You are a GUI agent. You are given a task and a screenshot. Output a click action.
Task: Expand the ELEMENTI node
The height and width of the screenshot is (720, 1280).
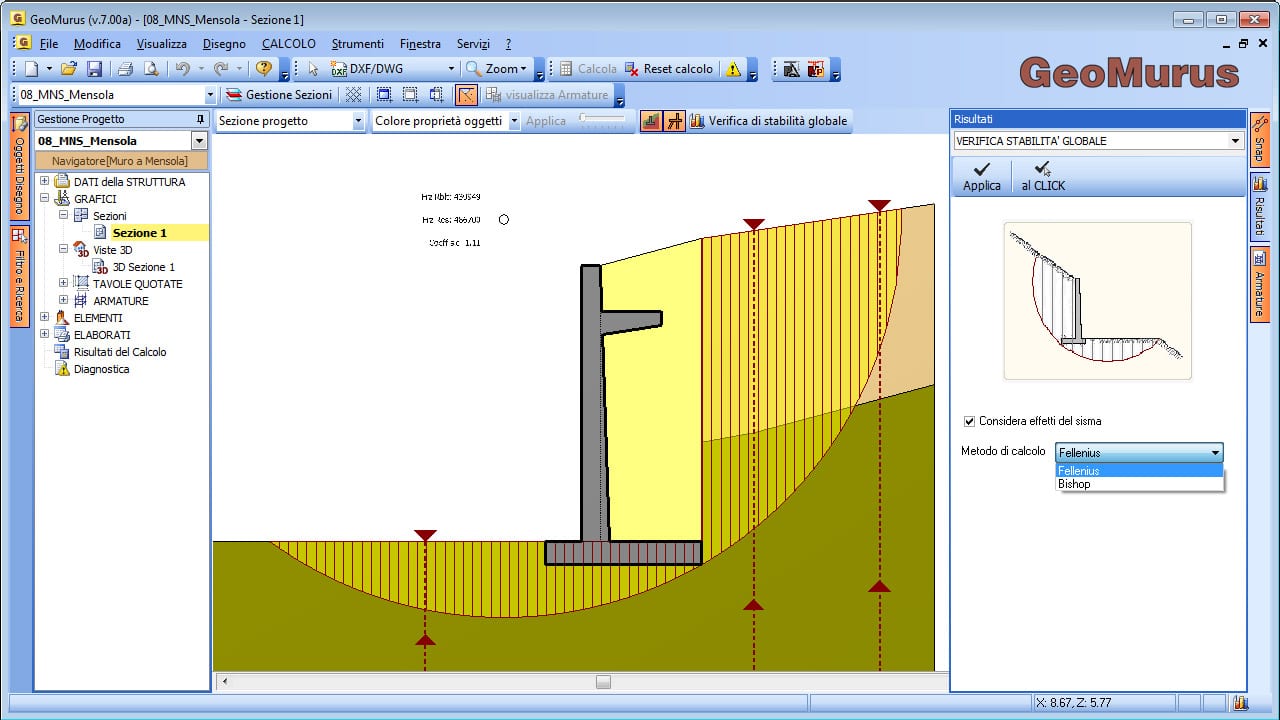(44, 318)
